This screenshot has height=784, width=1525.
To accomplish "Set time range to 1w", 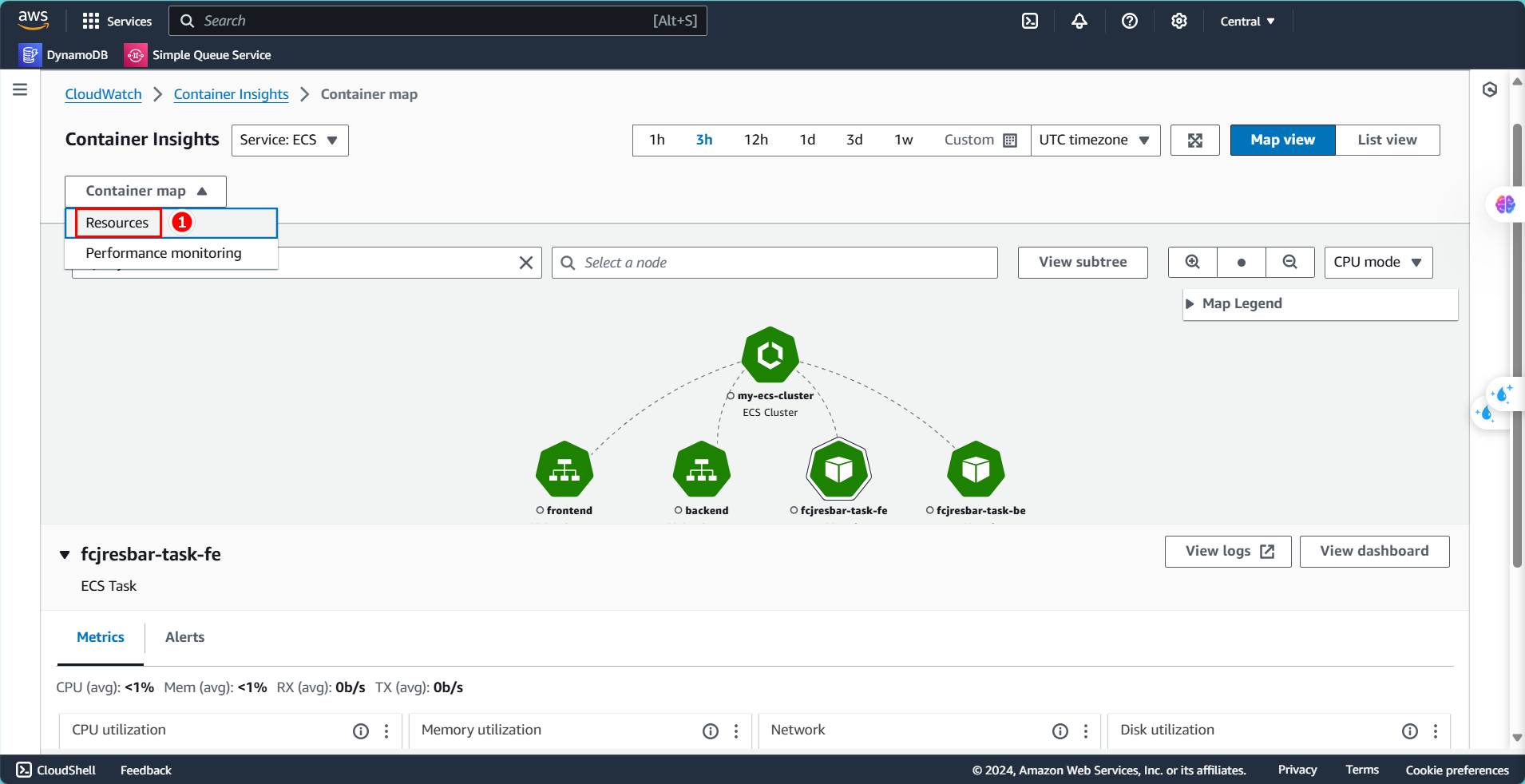I will tap(904, 140).
